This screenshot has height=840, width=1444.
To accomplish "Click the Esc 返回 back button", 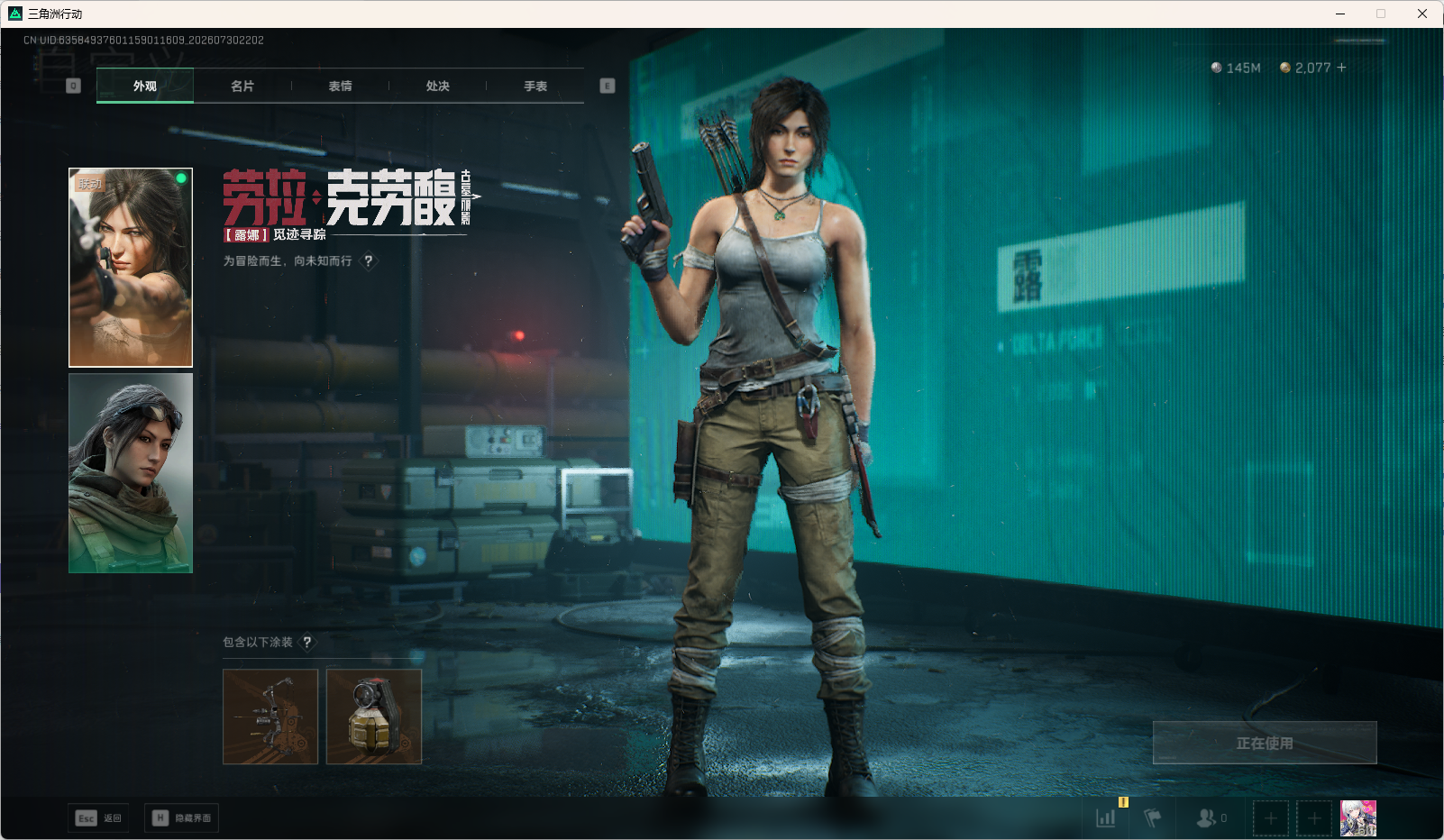I will coord(98,817).
